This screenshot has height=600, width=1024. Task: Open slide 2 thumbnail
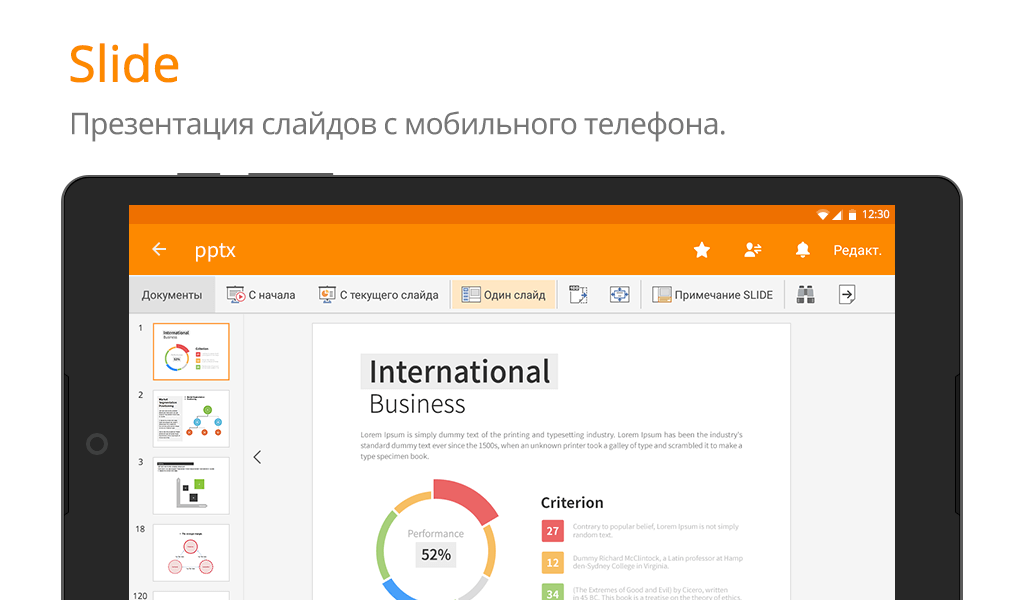tap(191, 418)
